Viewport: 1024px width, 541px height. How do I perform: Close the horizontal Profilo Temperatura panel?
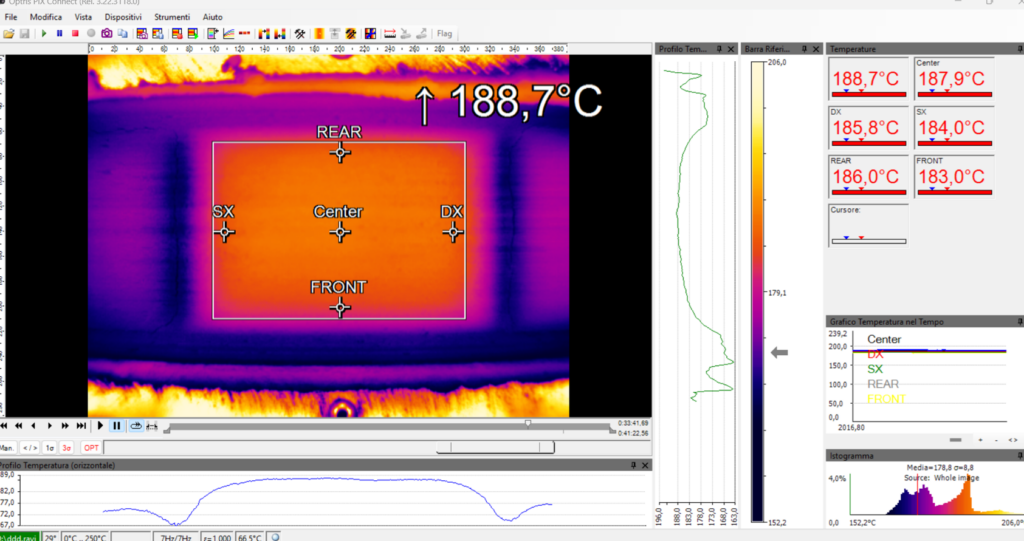coord(645,465)
